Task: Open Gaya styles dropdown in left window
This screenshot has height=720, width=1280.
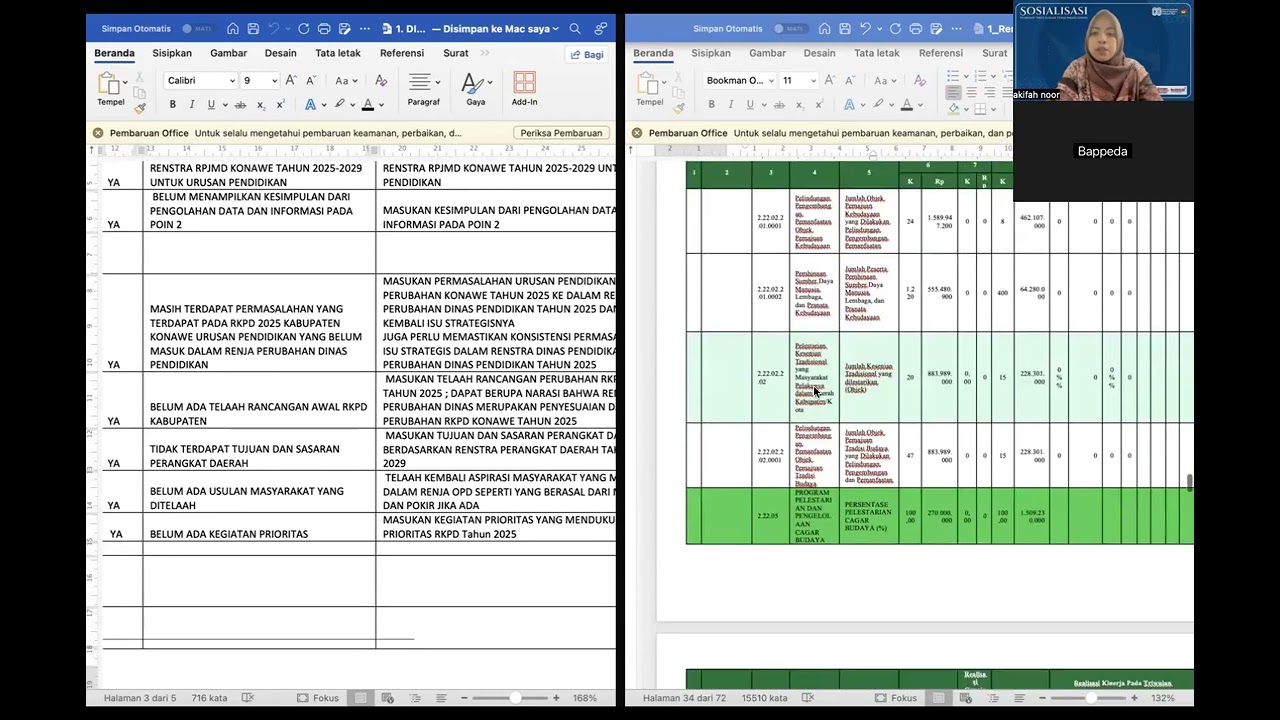Action: click(x=476, y=89)
